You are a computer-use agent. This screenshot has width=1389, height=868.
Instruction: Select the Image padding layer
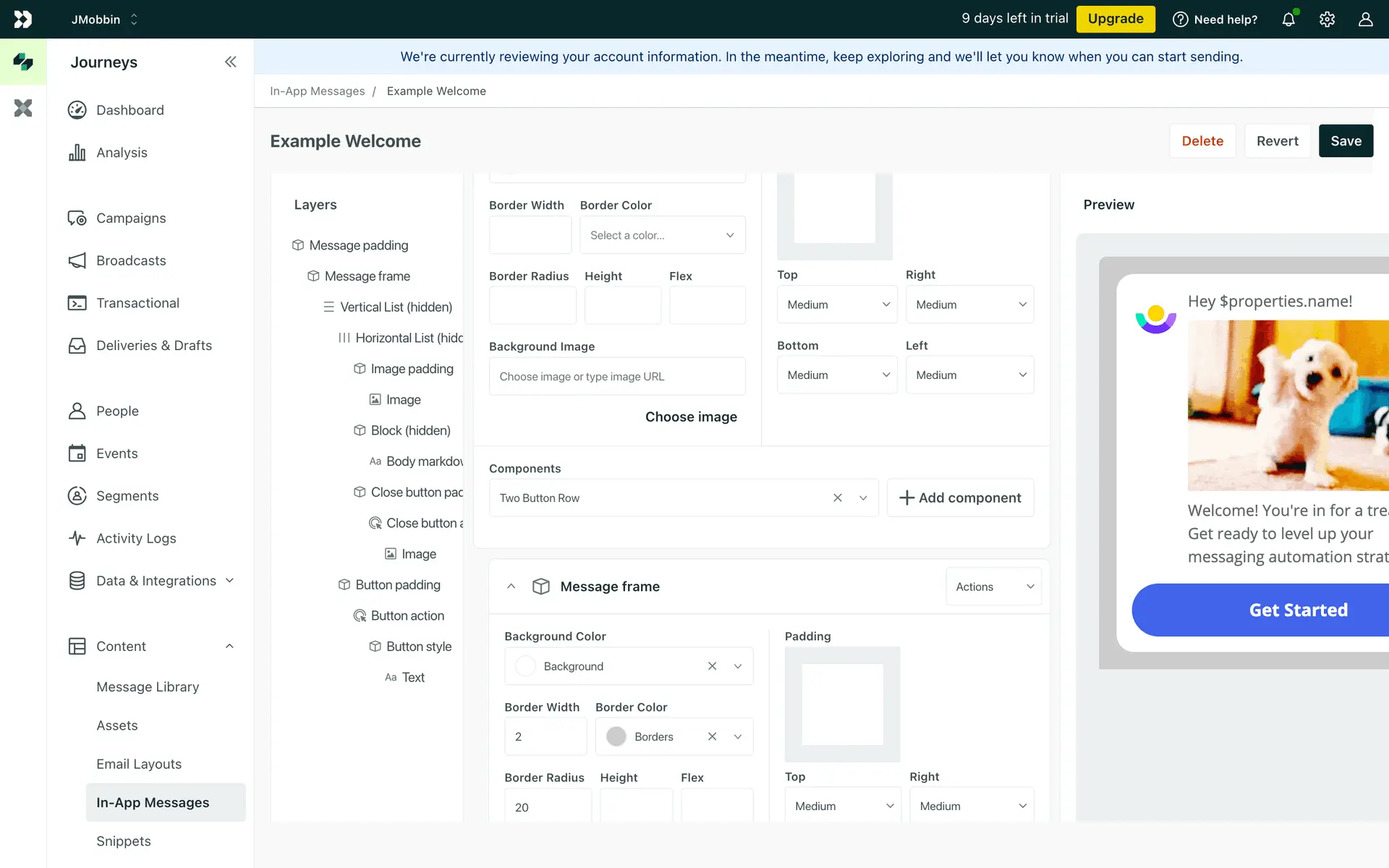(x=412, y=369)
